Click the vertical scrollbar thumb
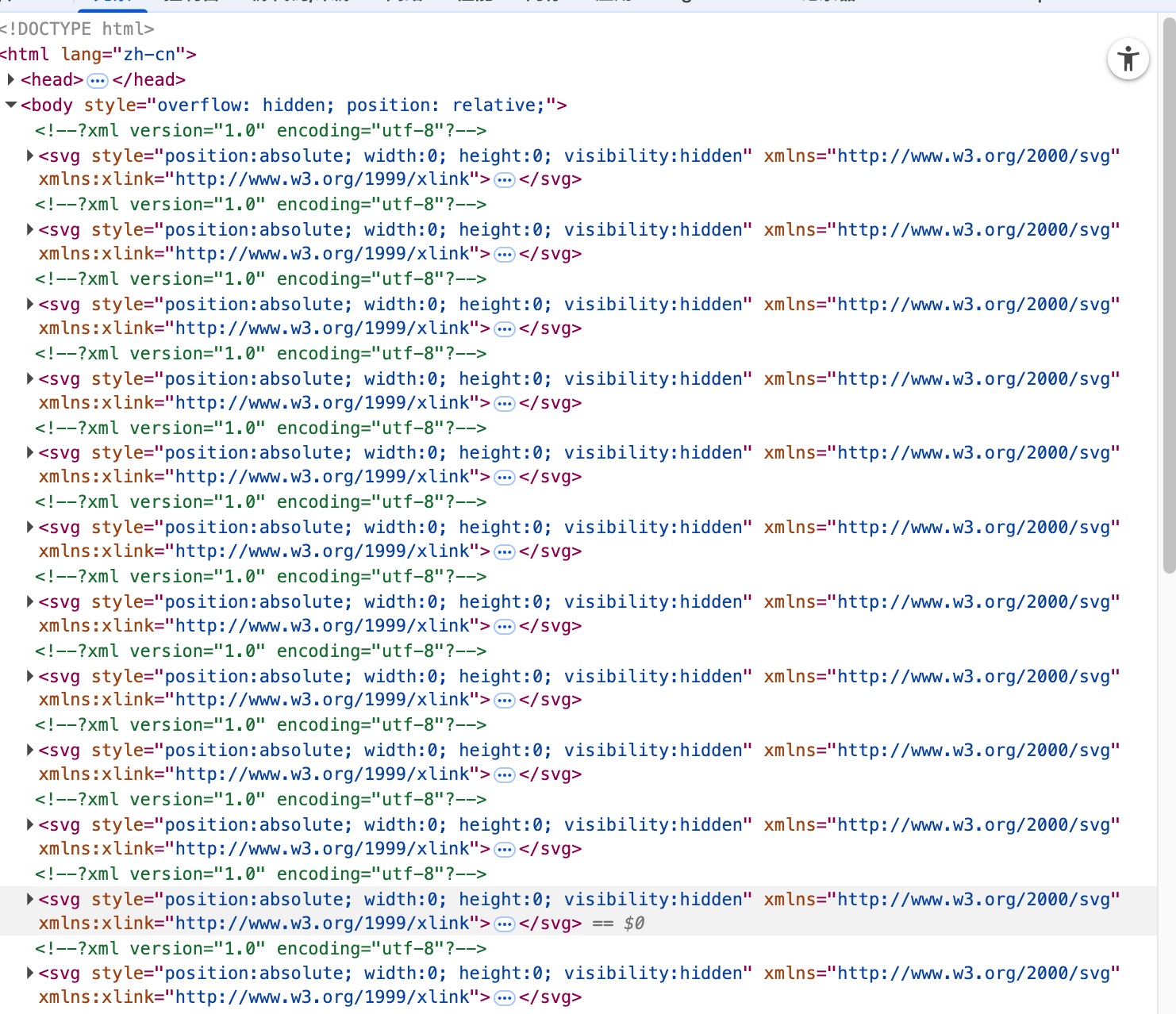The image size is (1176, 1014). point(1168,294)
